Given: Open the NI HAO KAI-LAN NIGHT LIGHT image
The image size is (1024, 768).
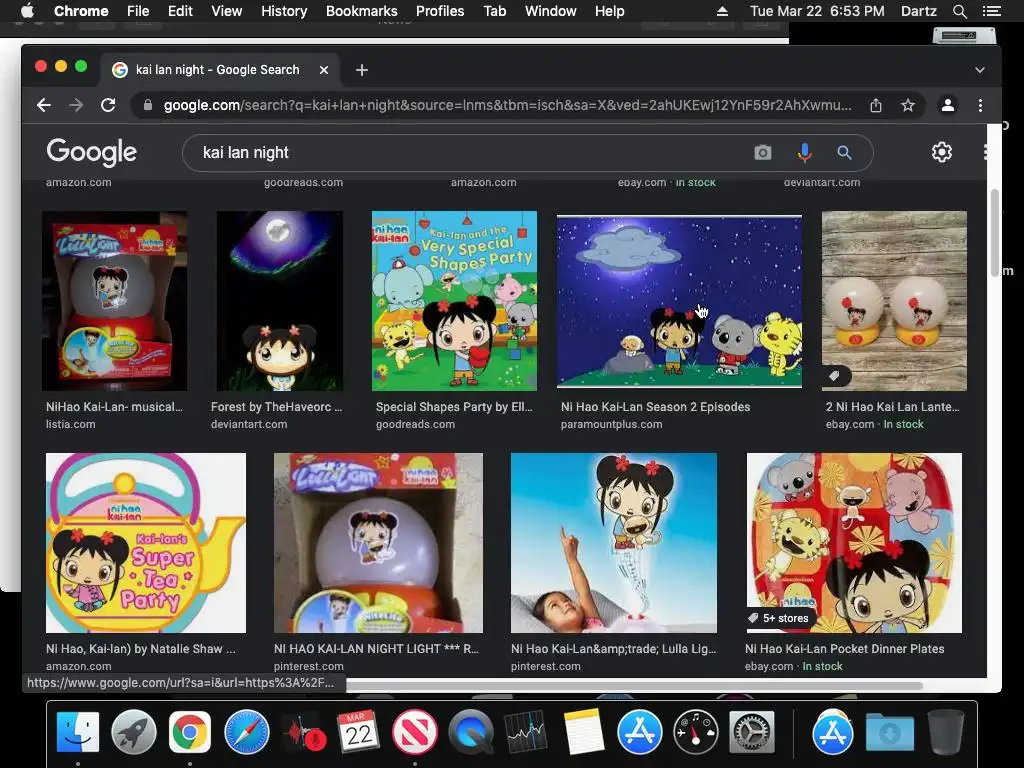Looking at the screenshot, I should tap(378, 543).
